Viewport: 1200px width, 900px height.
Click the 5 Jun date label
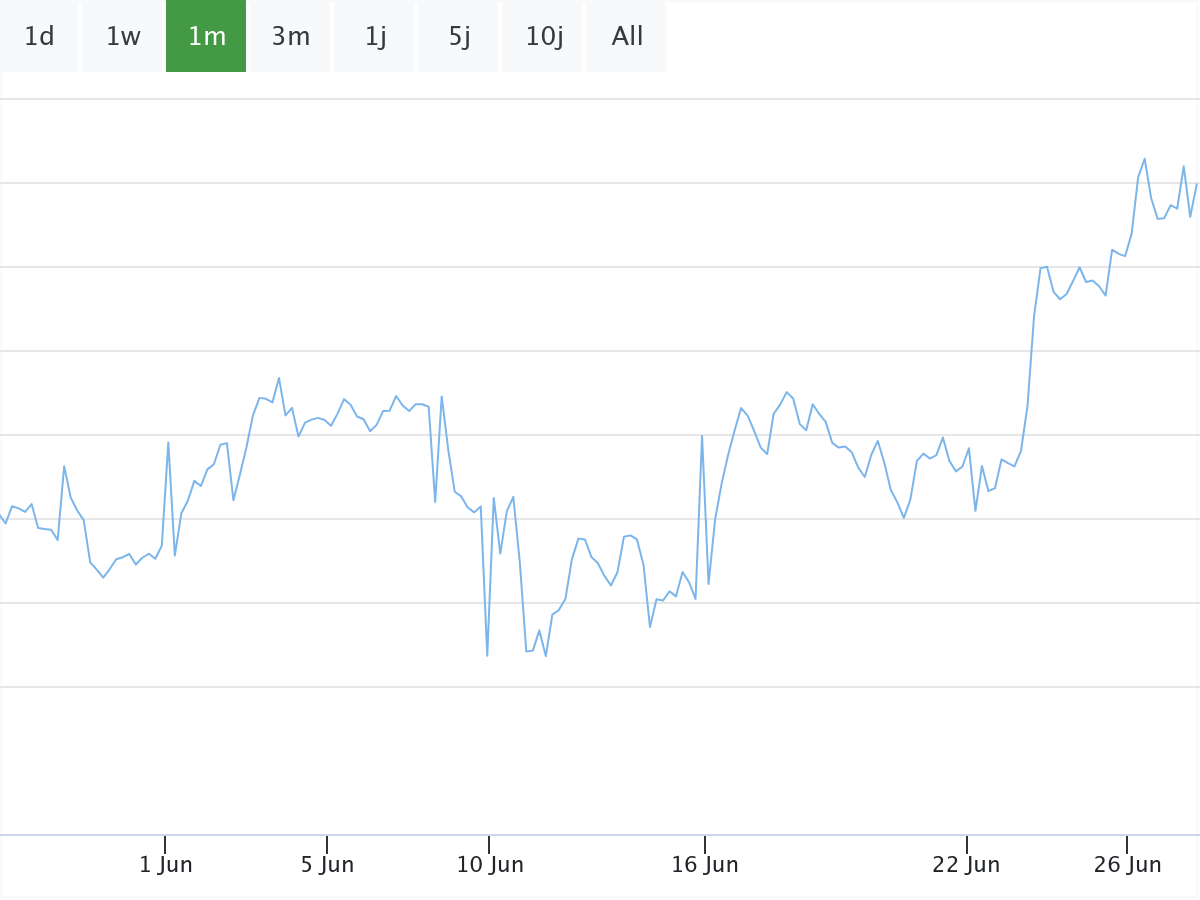tap(327, 865)
